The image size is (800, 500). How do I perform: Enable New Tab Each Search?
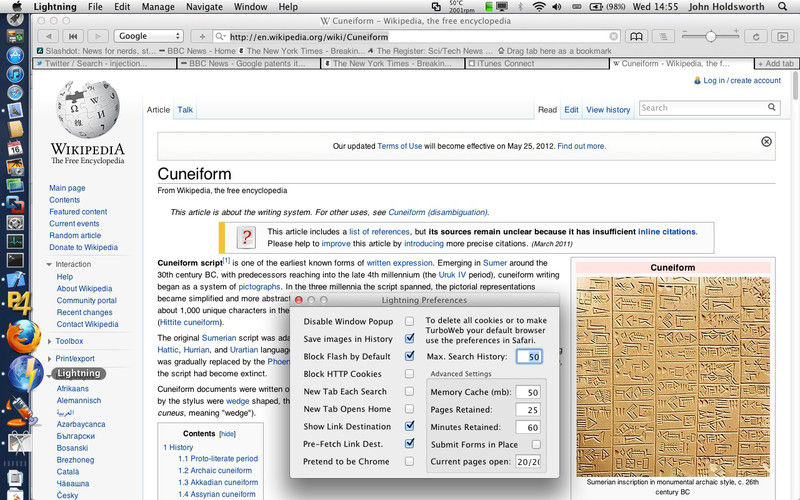(409, 391)
